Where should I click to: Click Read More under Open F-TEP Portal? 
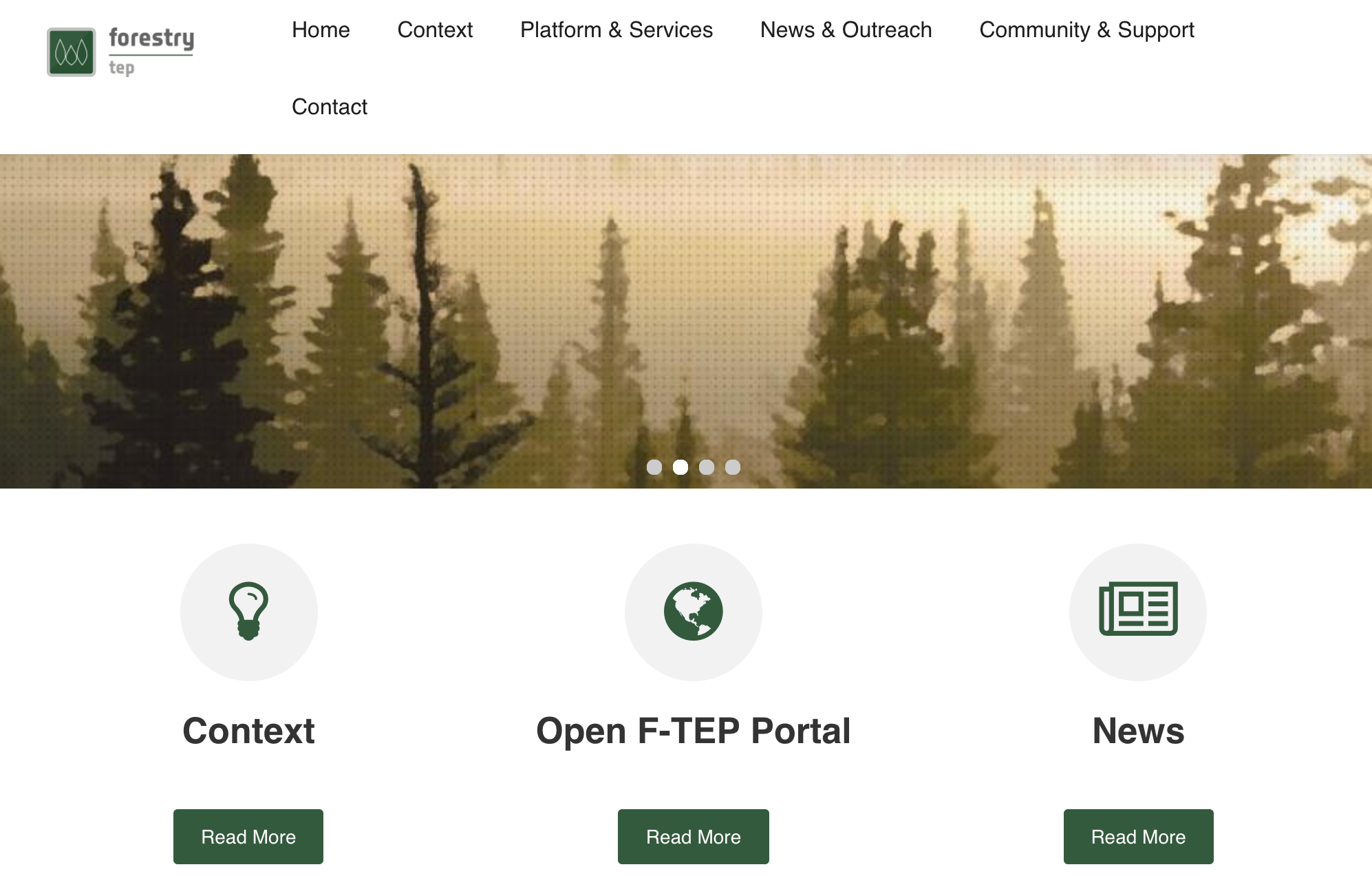tap(694, 837)
